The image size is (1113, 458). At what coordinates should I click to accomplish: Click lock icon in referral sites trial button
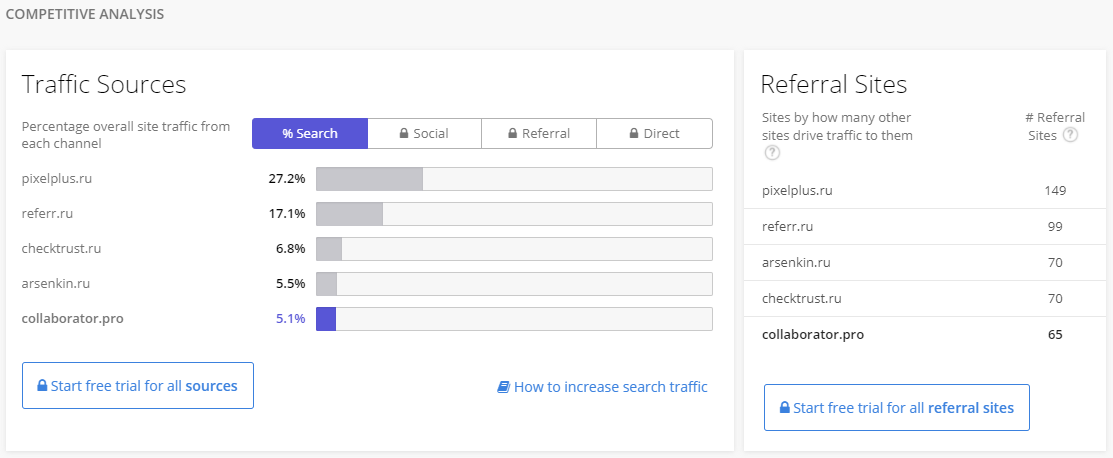pyautogui.click(x=785, y=408)
